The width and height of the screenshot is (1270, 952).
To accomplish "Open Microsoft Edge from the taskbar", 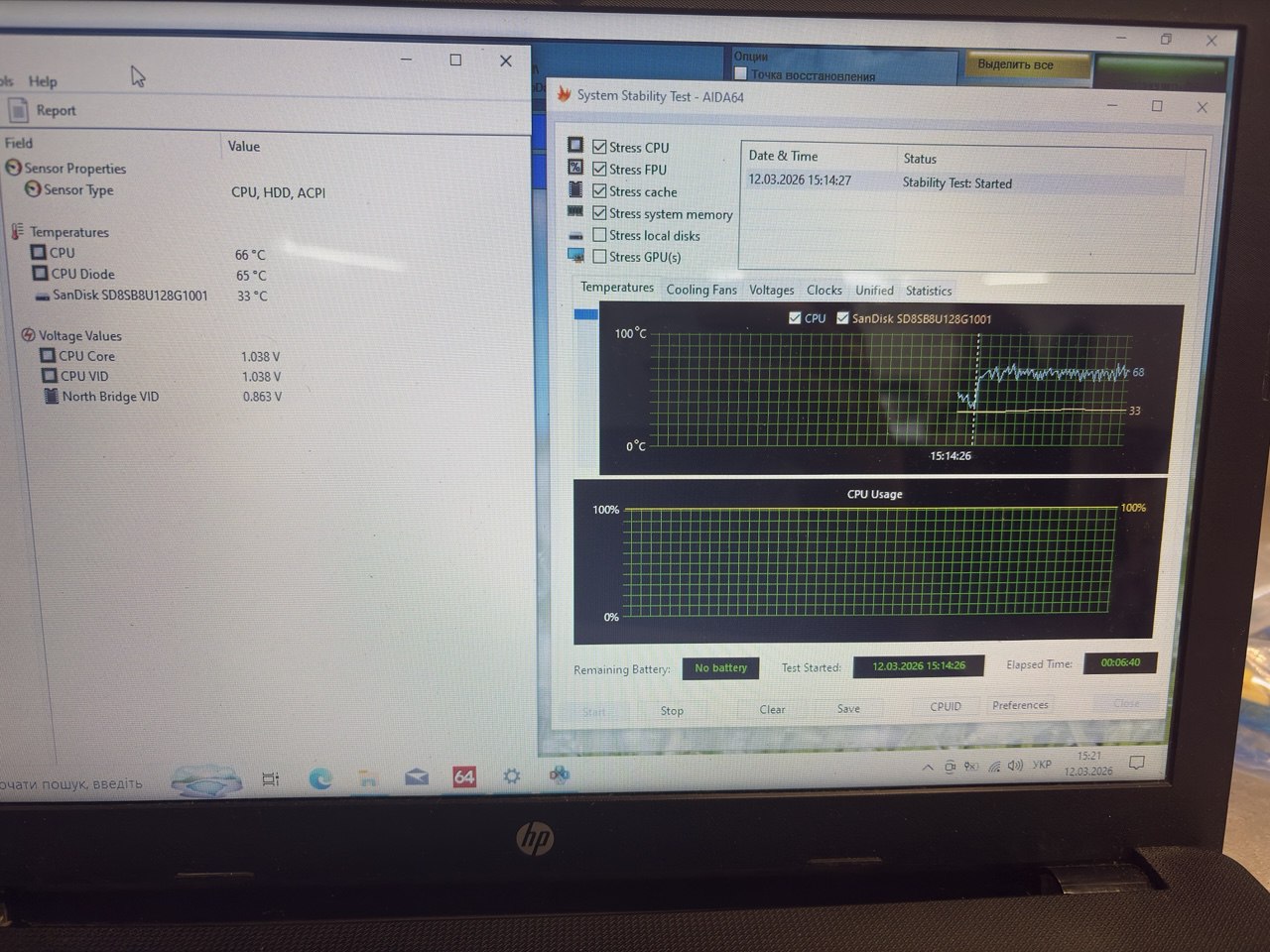I will pyautogui.click(x=319, y=779).
